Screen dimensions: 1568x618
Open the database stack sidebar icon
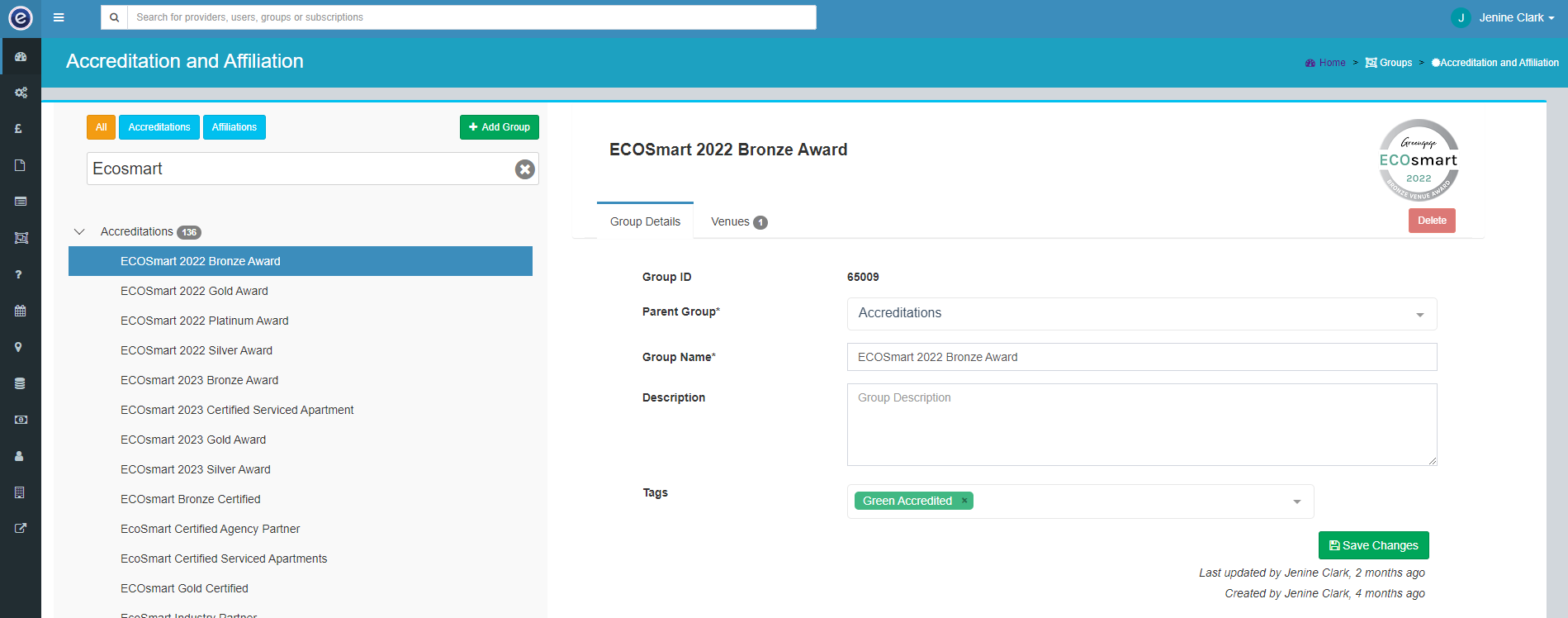[x=20, y=383]
